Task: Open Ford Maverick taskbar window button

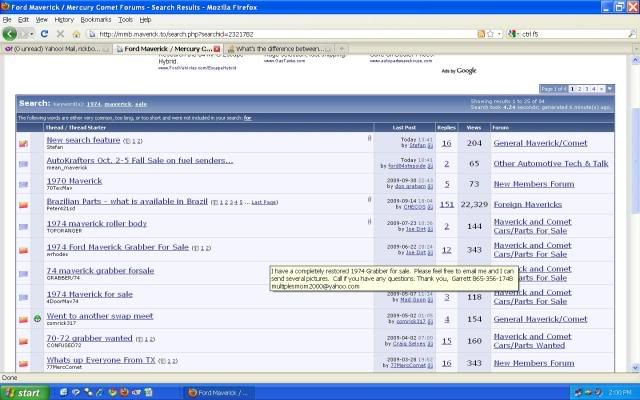Action: point(218,393)
